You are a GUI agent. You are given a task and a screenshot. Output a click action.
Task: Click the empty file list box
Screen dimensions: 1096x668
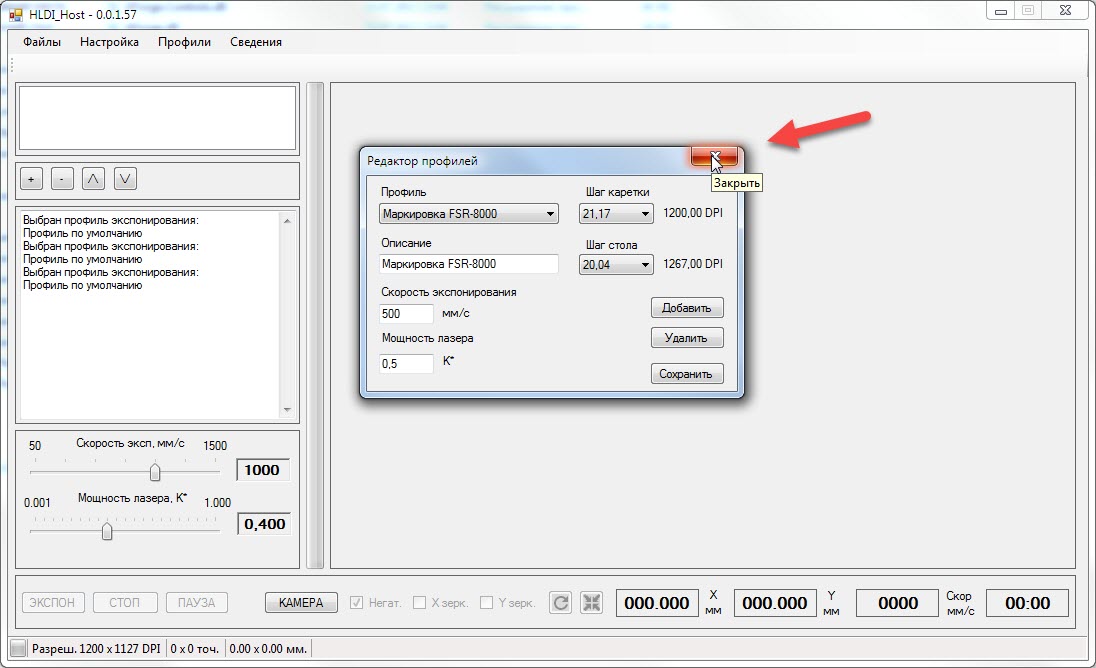[157, 118]
